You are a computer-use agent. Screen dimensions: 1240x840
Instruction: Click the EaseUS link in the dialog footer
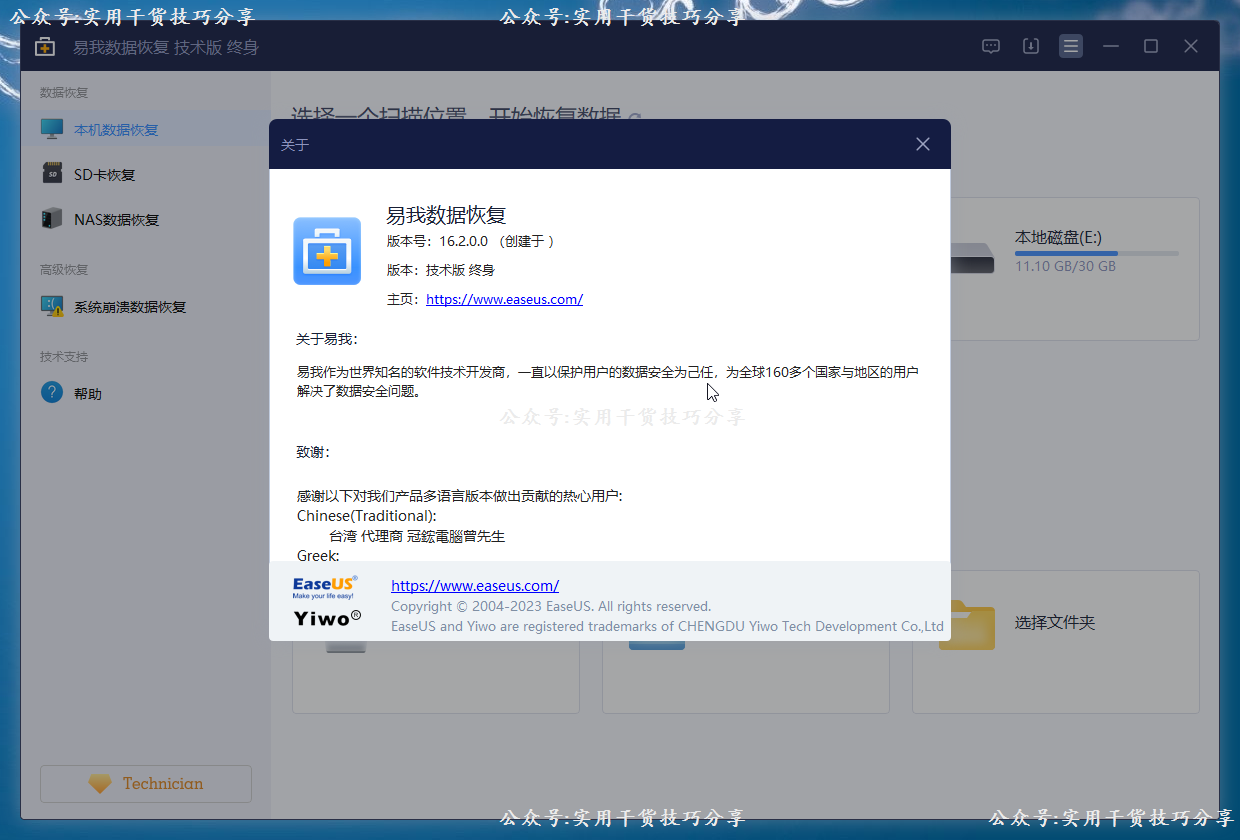(475, 585)
